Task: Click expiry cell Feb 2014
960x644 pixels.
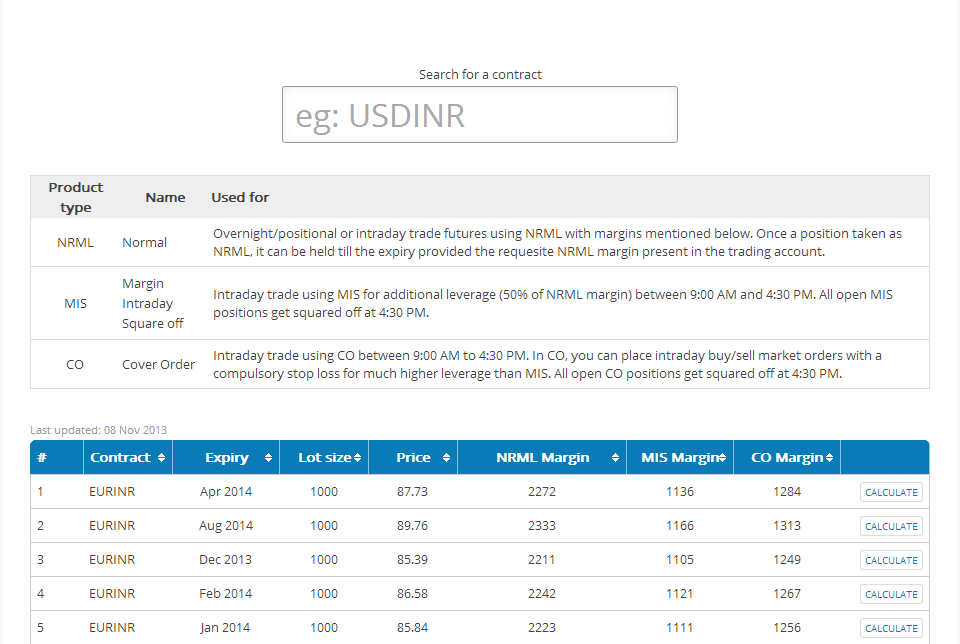Action: 225,594
